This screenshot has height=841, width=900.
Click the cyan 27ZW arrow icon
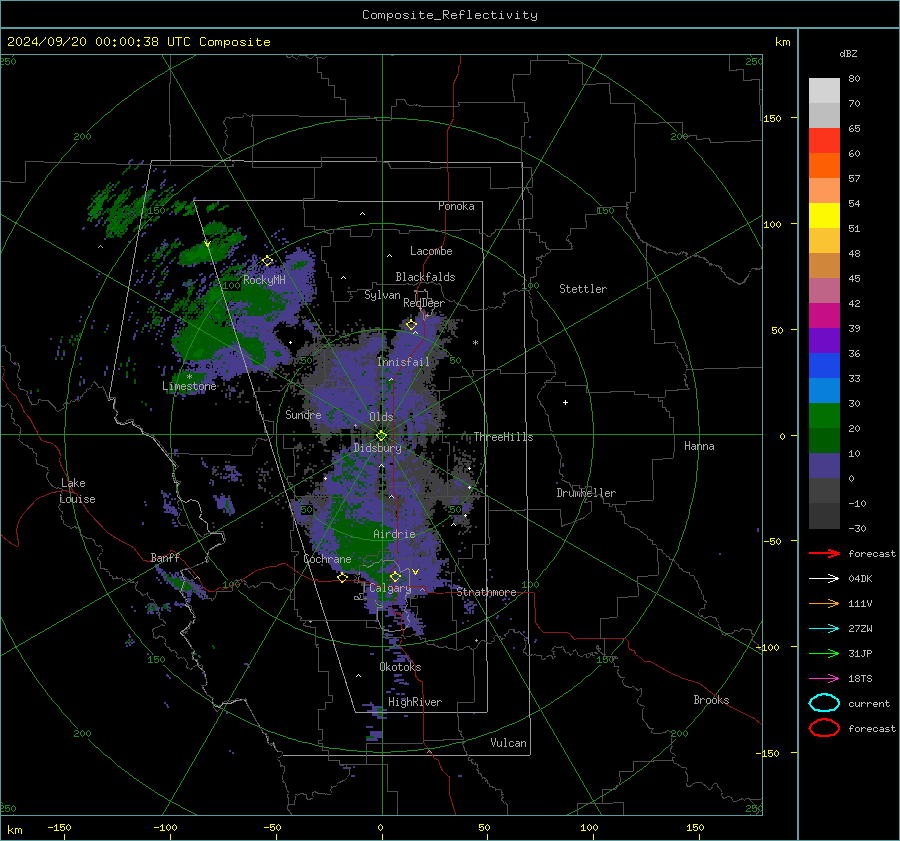click(824, 629)
